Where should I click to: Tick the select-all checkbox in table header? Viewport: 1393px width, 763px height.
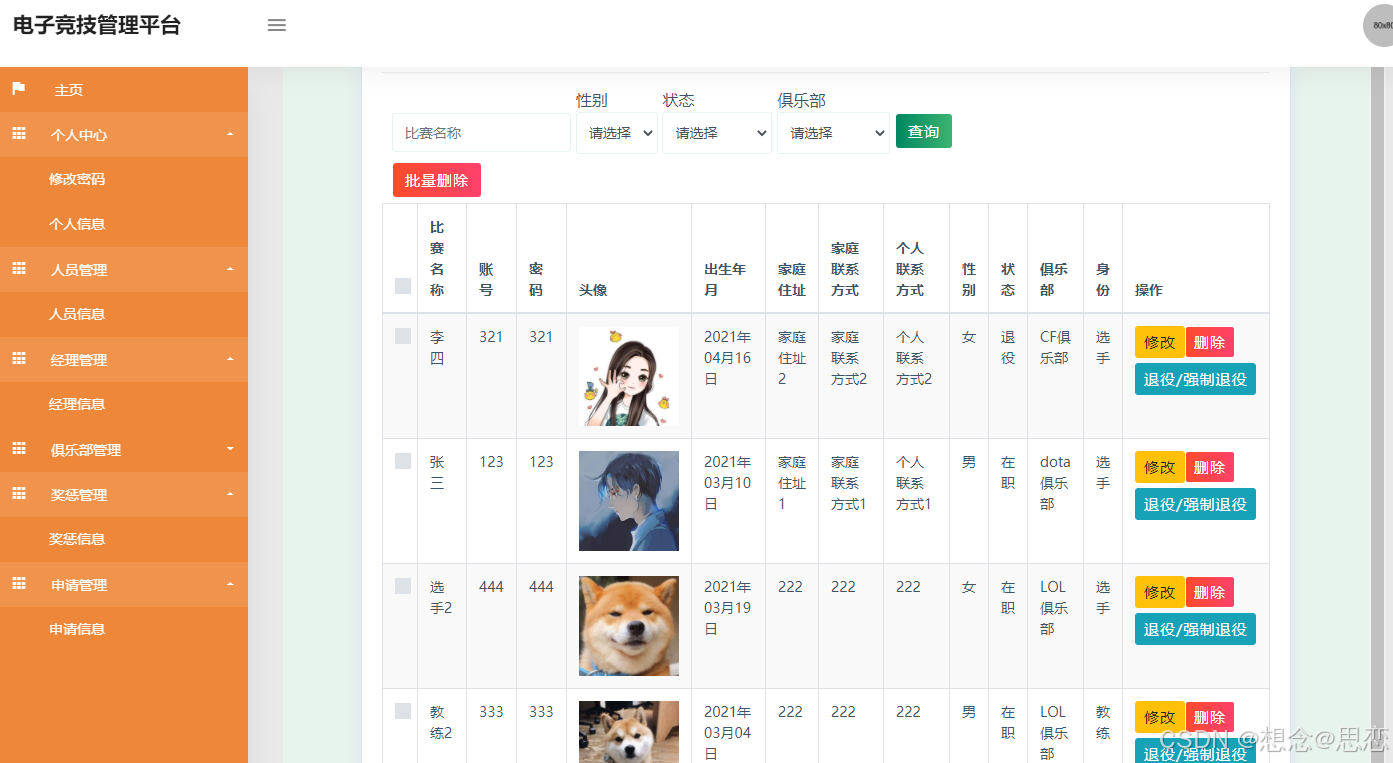pos(403,286)
